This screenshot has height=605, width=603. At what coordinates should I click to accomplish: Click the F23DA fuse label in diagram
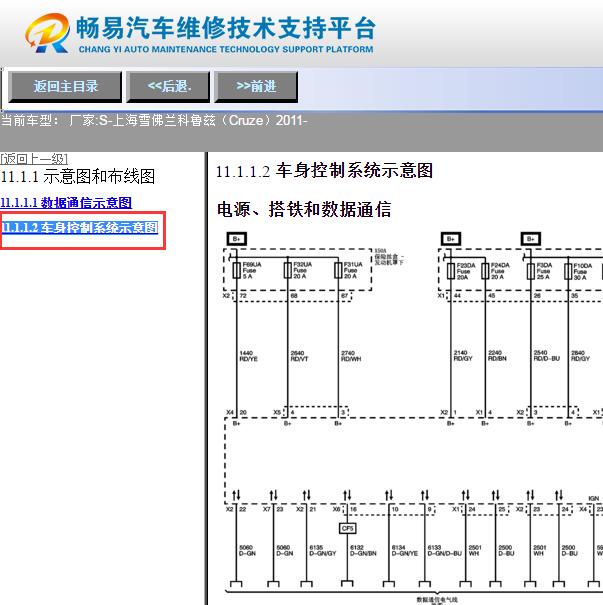point(466,271)
